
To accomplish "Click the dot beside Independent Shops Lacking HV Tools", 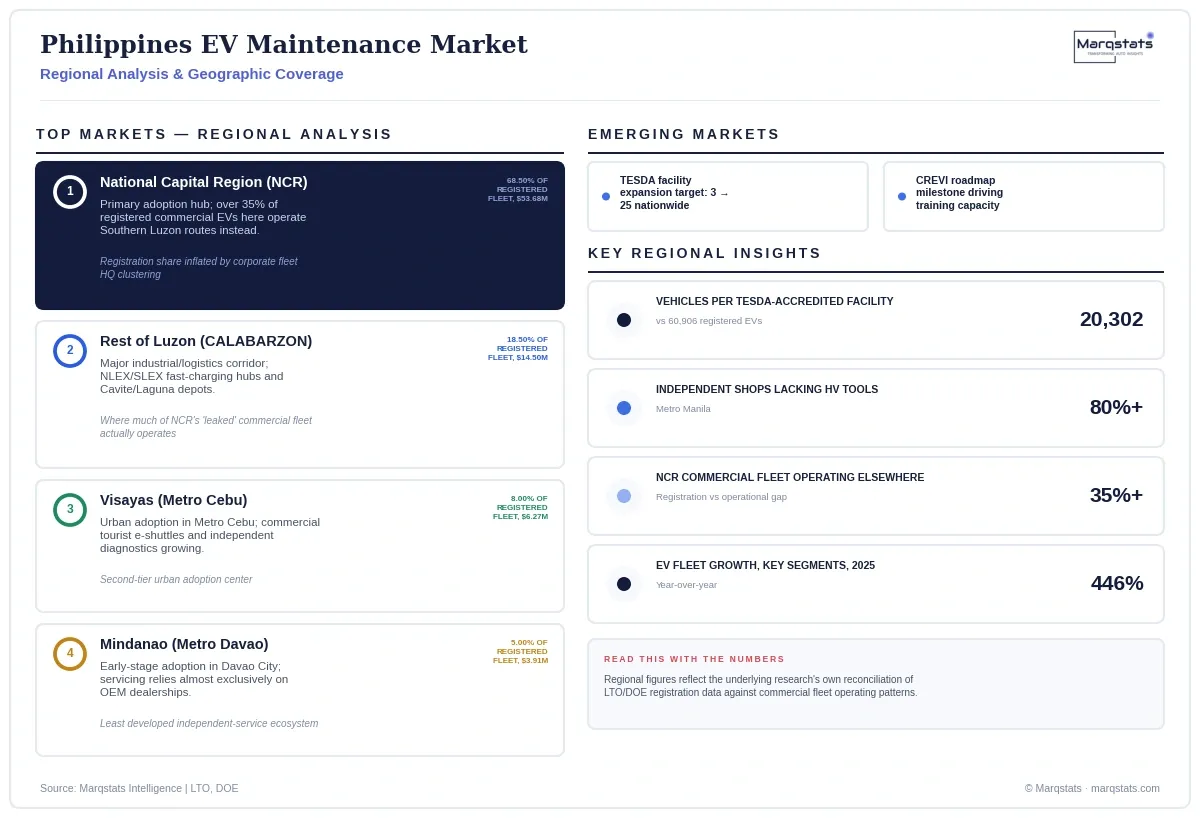I will 624,408.
